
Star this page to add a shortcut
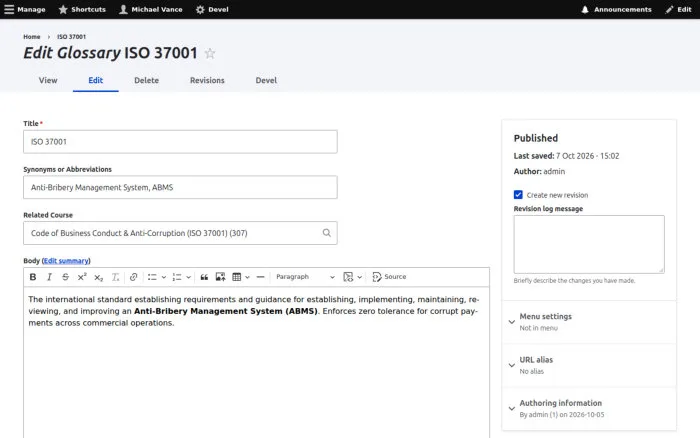(210, 53)
